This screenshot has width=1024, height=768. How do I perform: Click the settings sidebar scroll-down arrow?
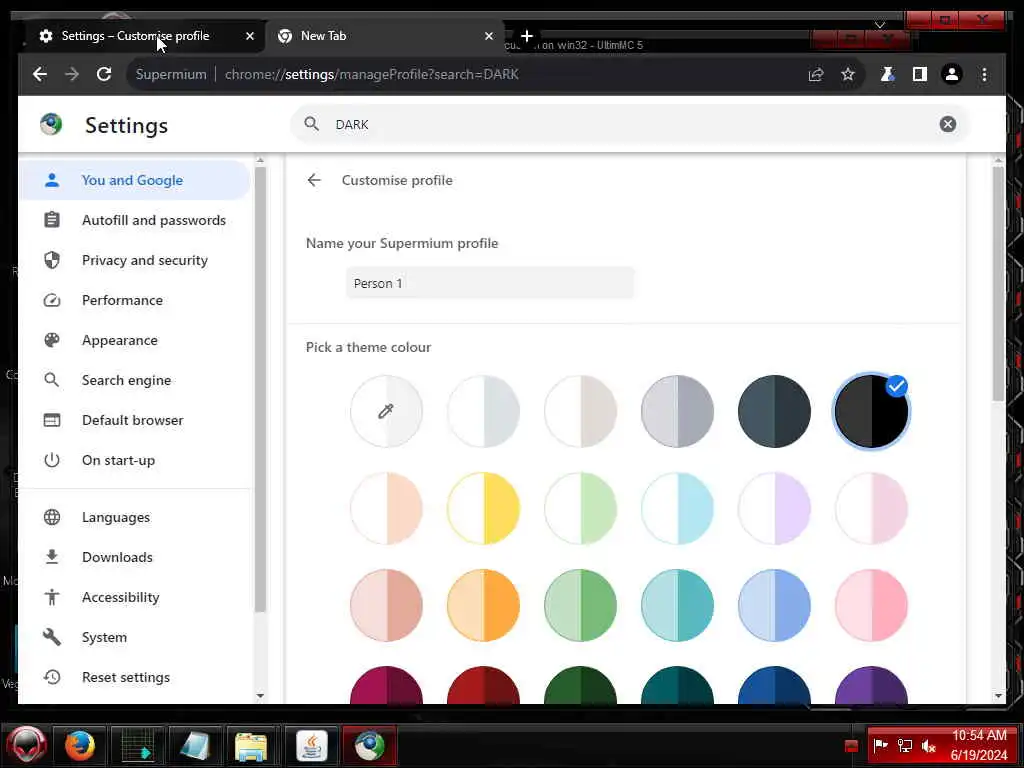(260, 696)
